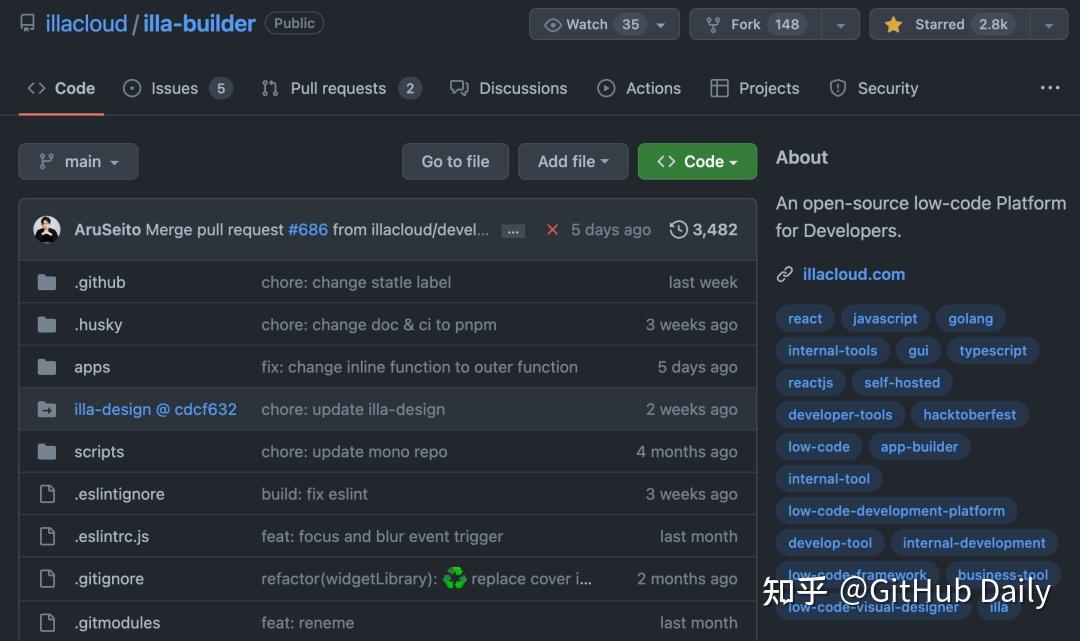Open the Add file dropdown
The height and width of the screenshot is (641, 1080).
point(573,161)
